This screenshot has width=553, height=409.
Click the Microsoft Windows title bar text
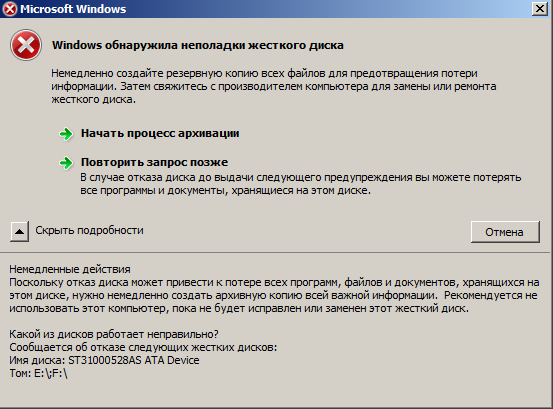[73, 9]
